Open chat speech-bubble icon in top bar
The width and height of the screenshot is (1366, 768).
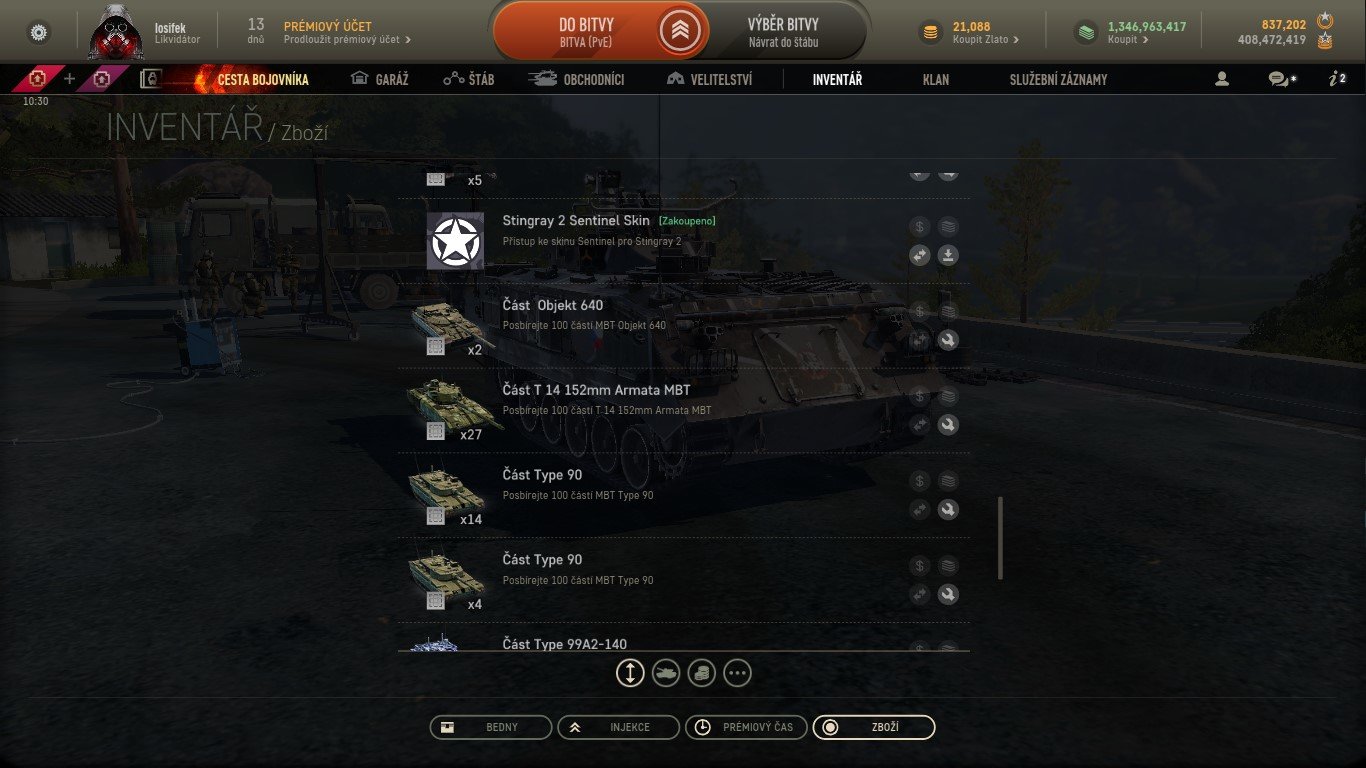coord(1279,79)
